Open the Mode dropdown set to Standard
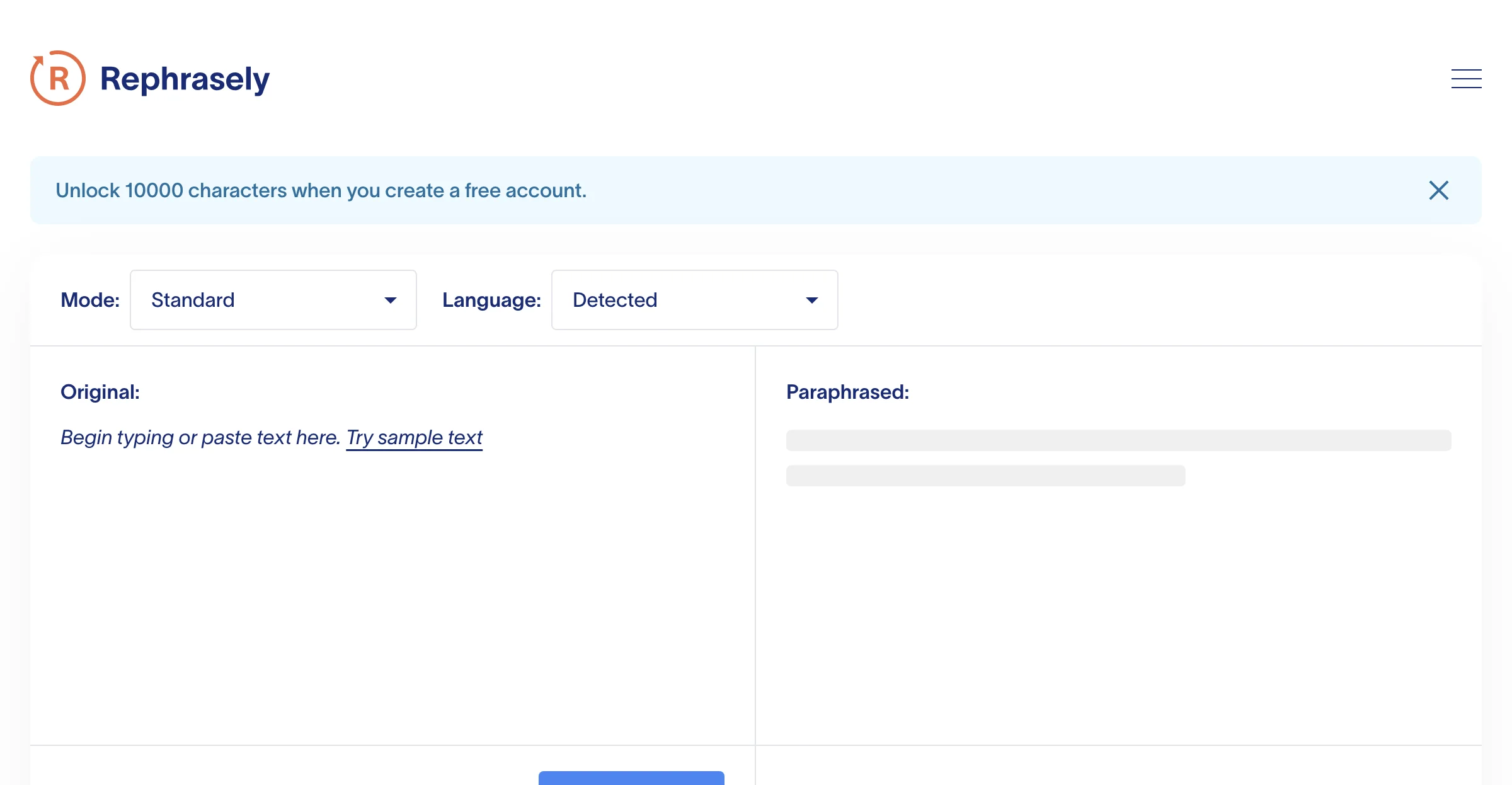 pyautogui.click(x=273, y=300)
